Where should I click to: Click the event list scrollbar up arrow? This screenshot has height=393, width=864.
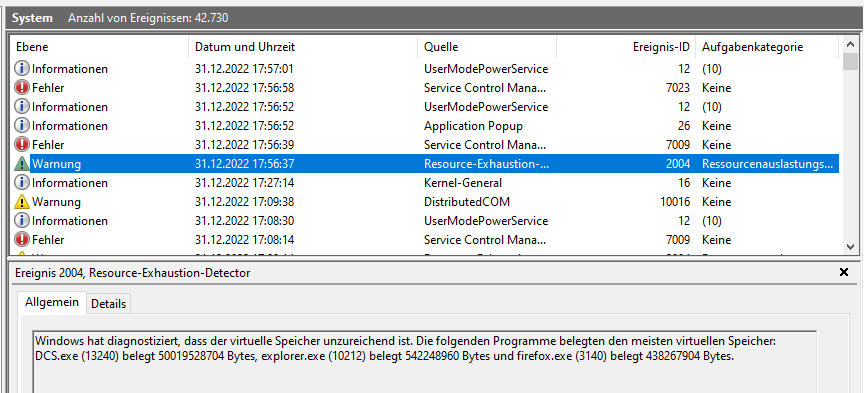pyautogui.click(x=849, y=44)
